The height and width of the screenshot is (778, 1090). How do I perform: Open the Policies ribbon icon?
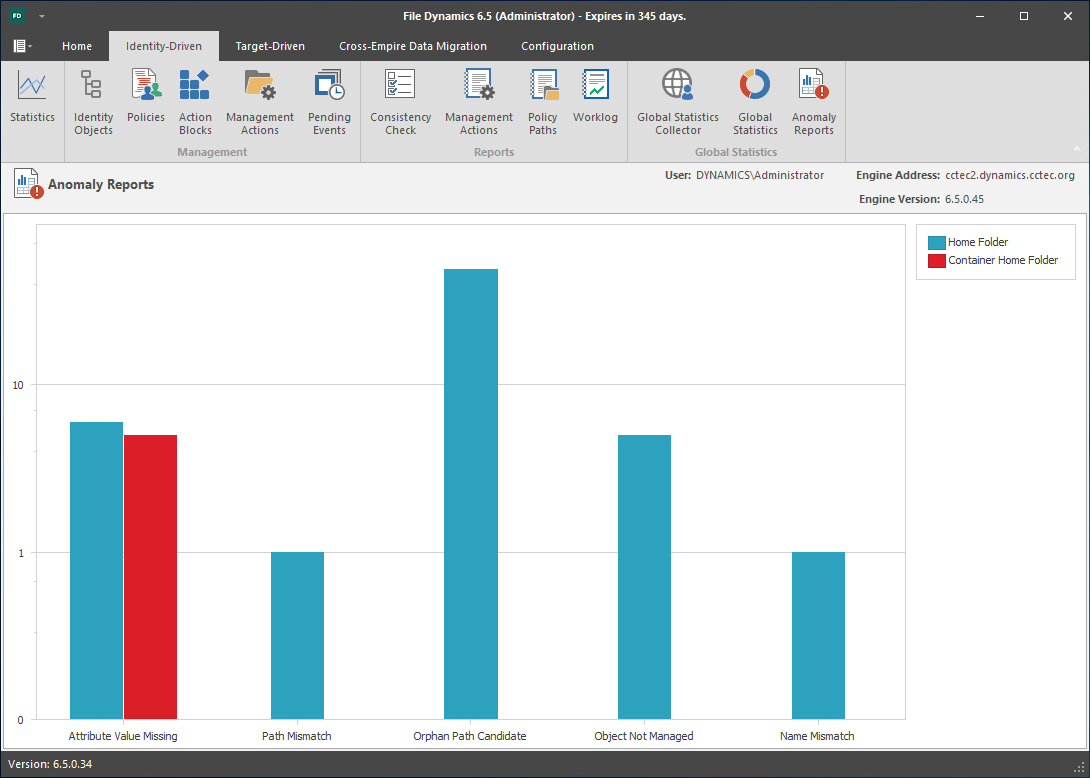tap(146, 98)
